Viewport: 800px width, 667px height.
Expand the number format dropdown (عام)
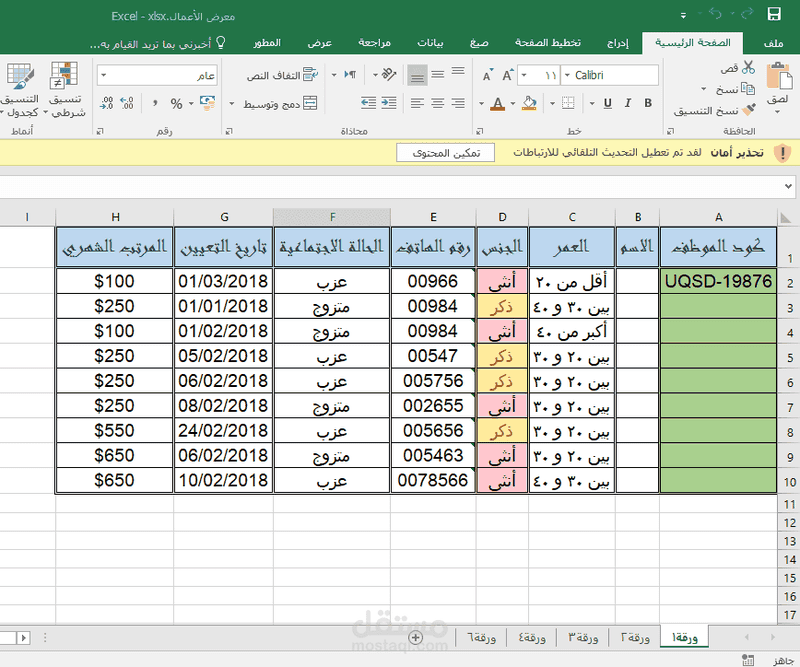click(x=105, y=75)
